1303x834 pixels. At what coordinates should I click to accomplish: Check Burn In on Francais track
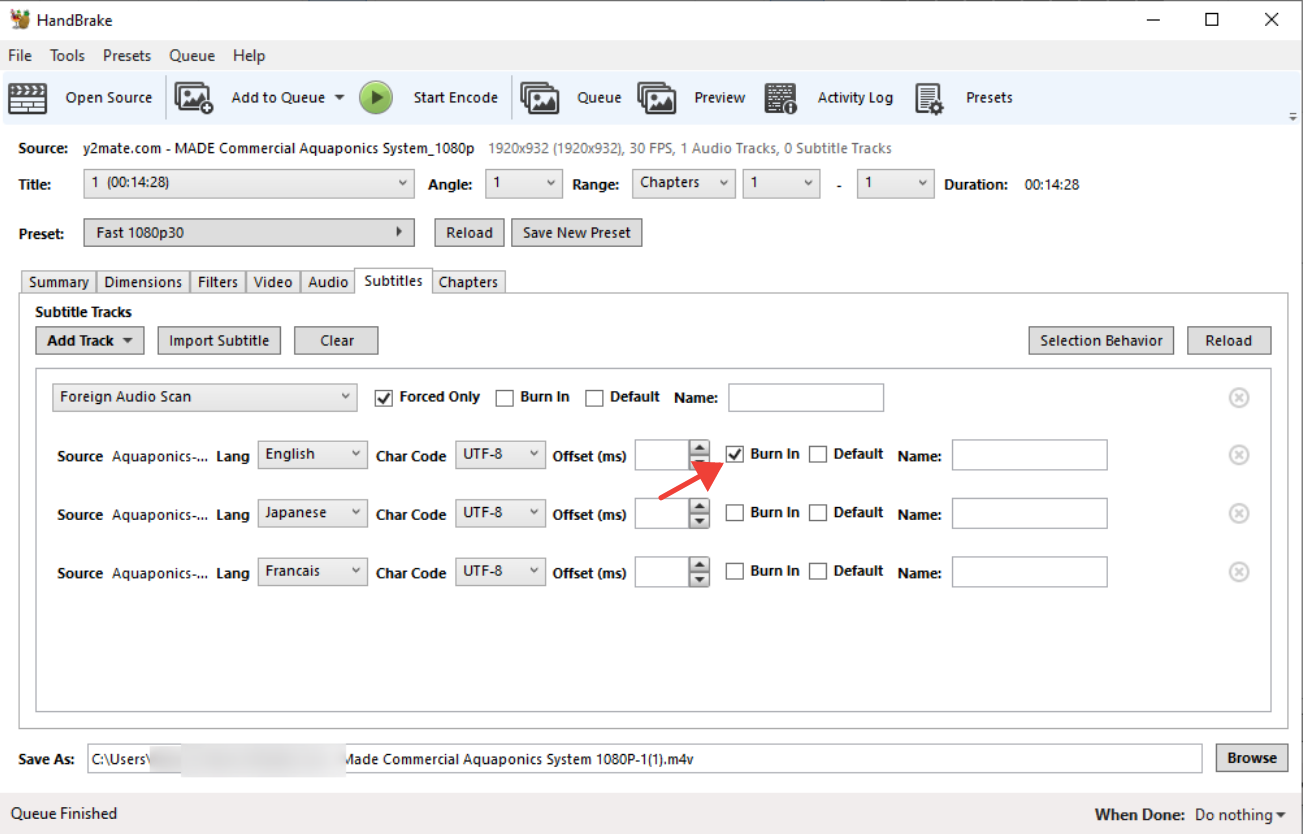click(x=735, y=572)
